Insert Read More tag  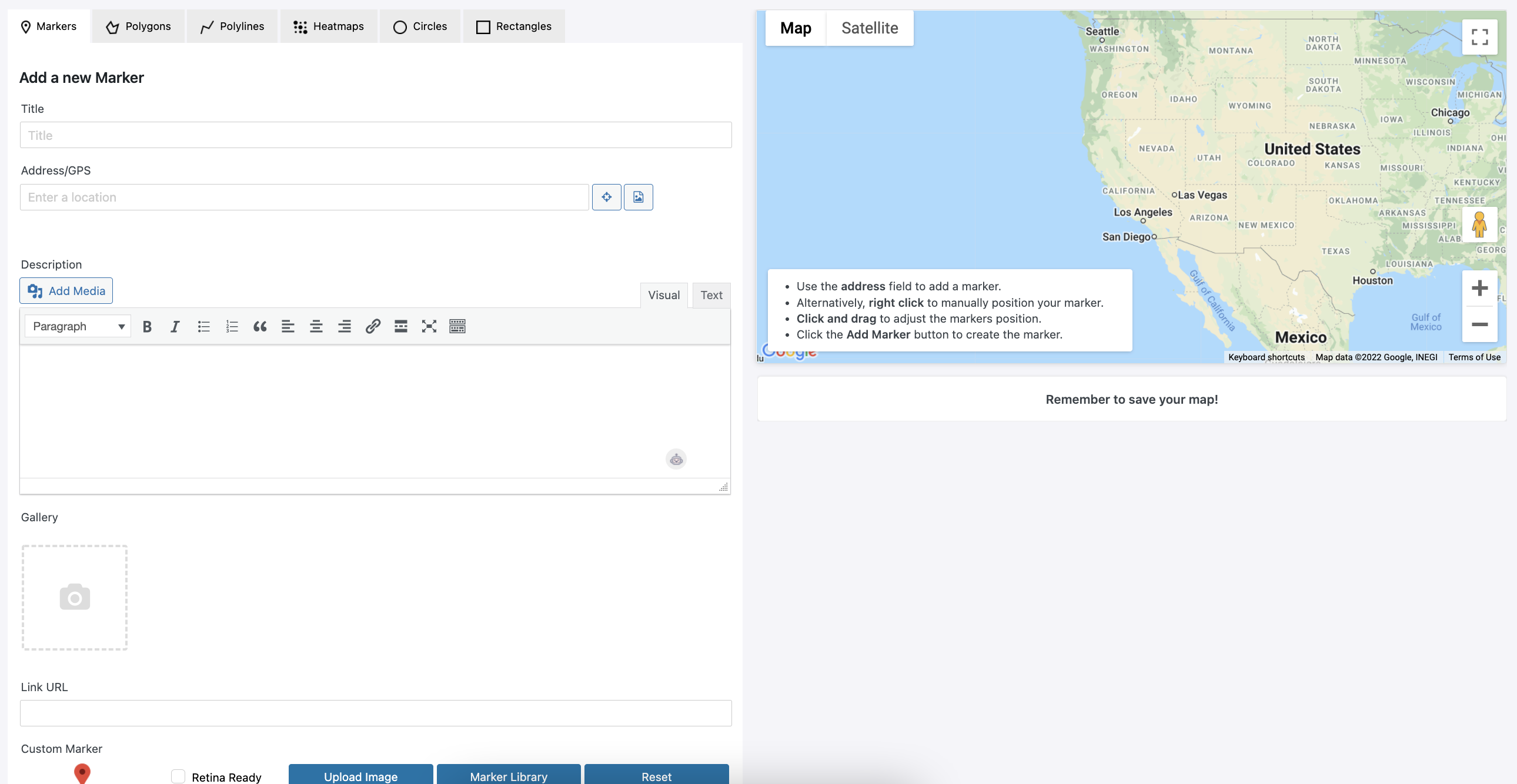(401, 326)
